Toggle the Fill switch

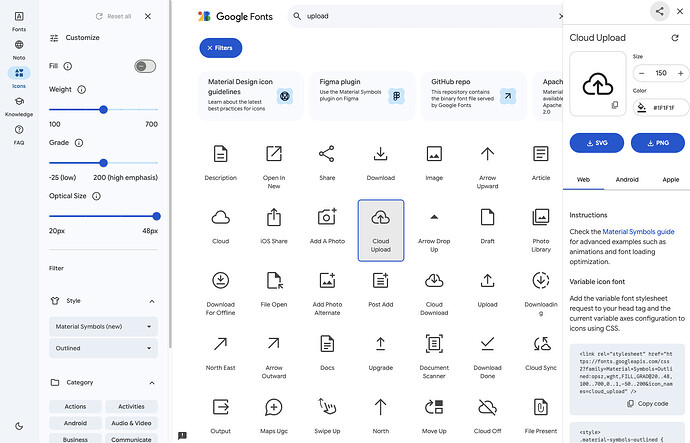click(145, 66)
